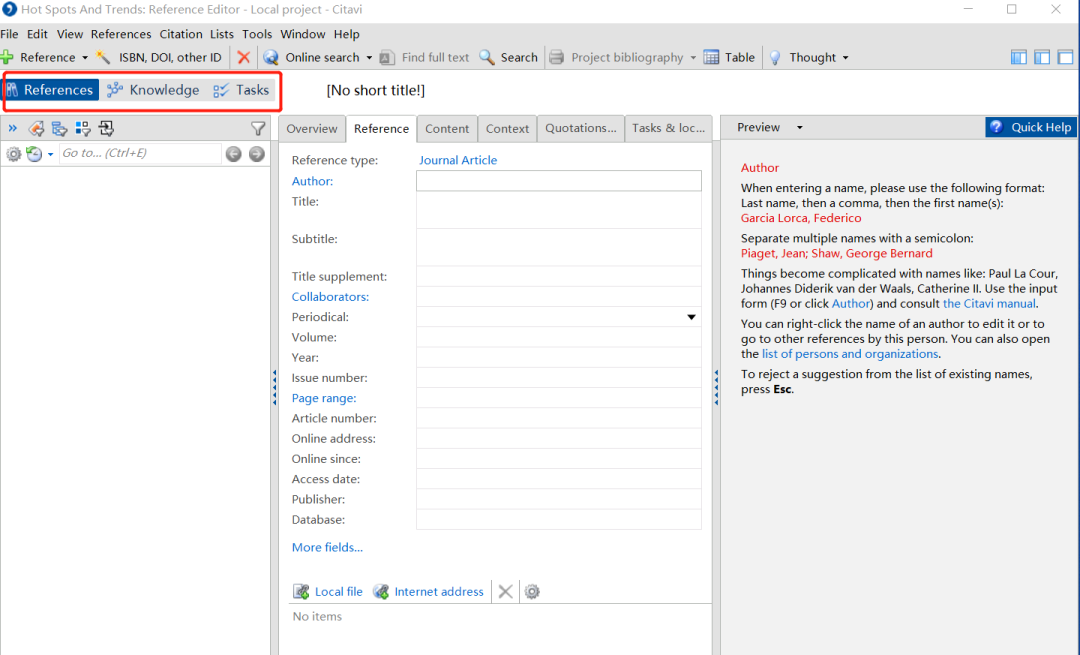The image size is (1080, 655).
Task: Open the Tasks & locations tab
Action: pos(668,128)
